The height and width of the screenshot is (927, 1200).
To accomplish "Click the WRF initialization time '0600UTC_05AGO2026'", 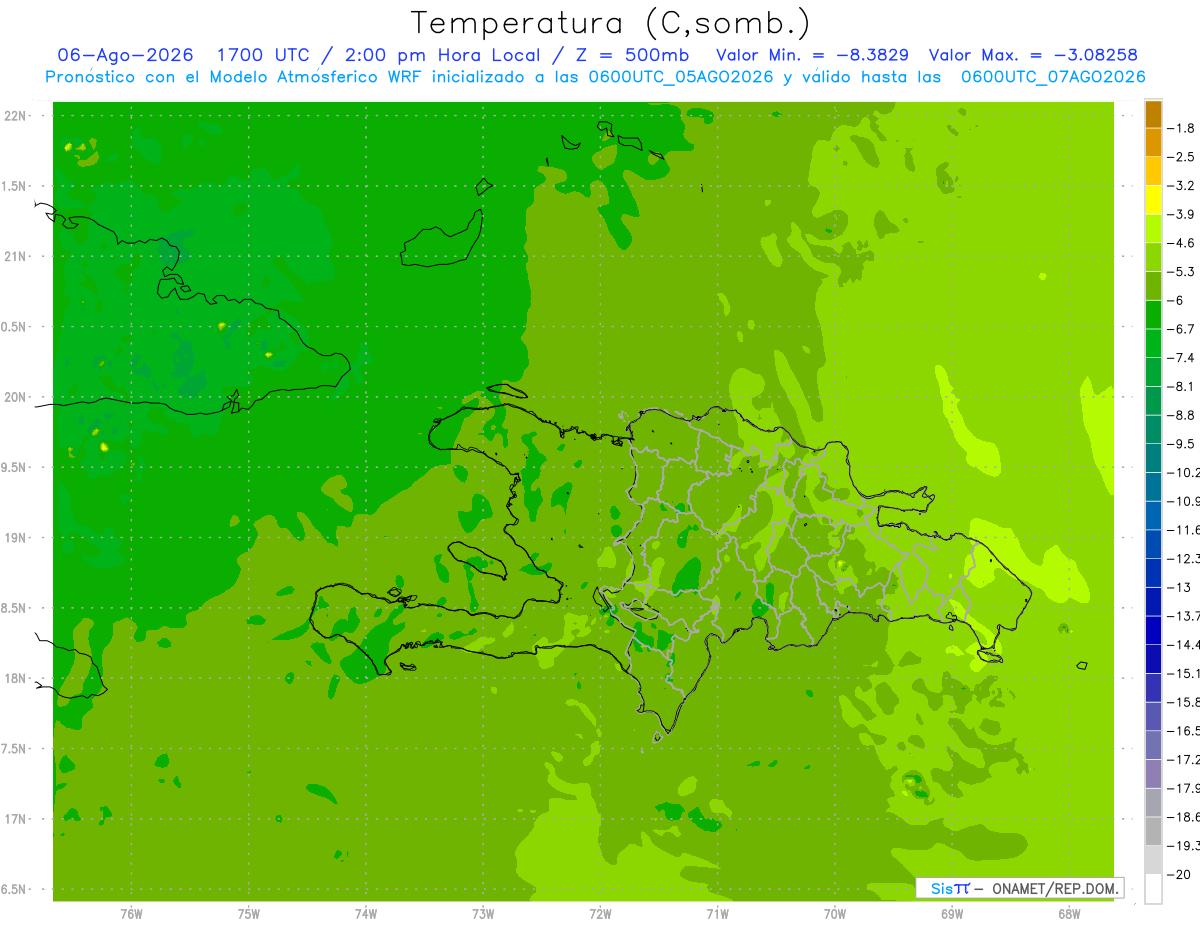I will point(679,77).
